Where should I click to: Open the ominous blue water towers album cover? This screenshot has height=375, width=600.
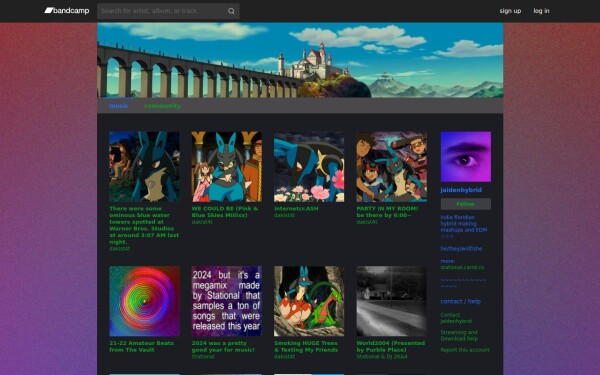tap(144, 167)
